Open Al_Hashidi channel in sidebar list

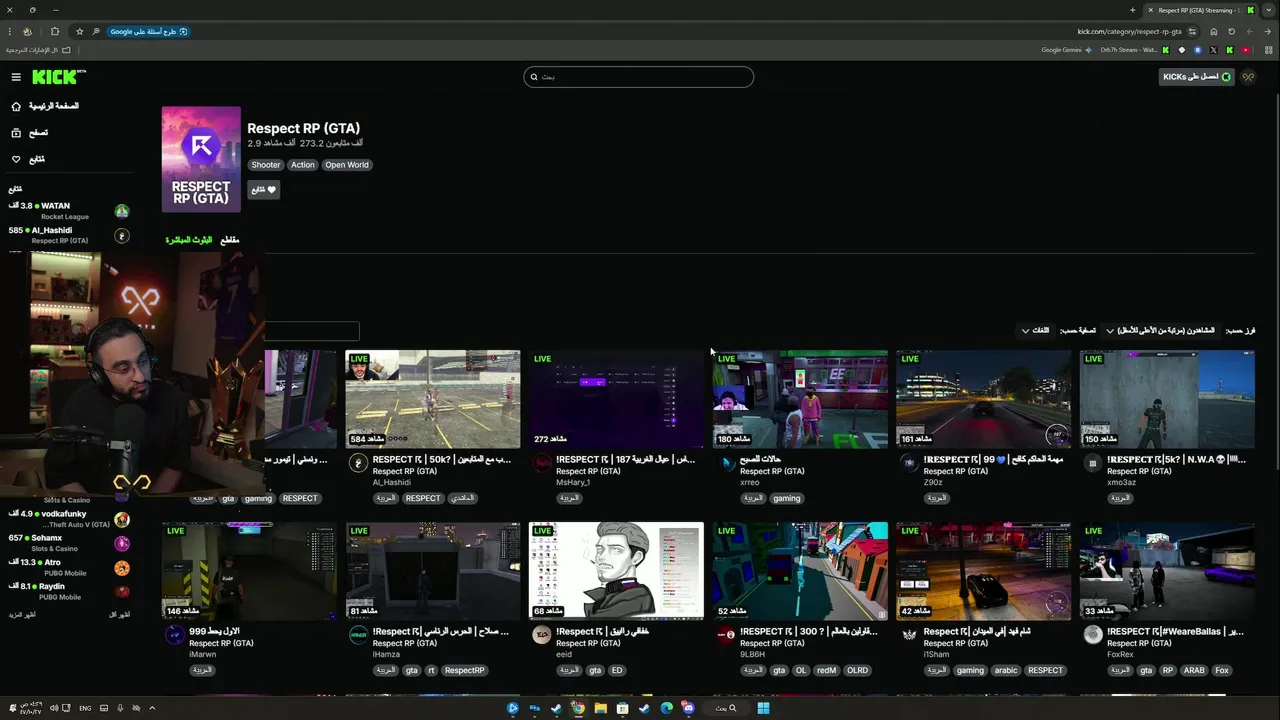[x=68, y=235]
